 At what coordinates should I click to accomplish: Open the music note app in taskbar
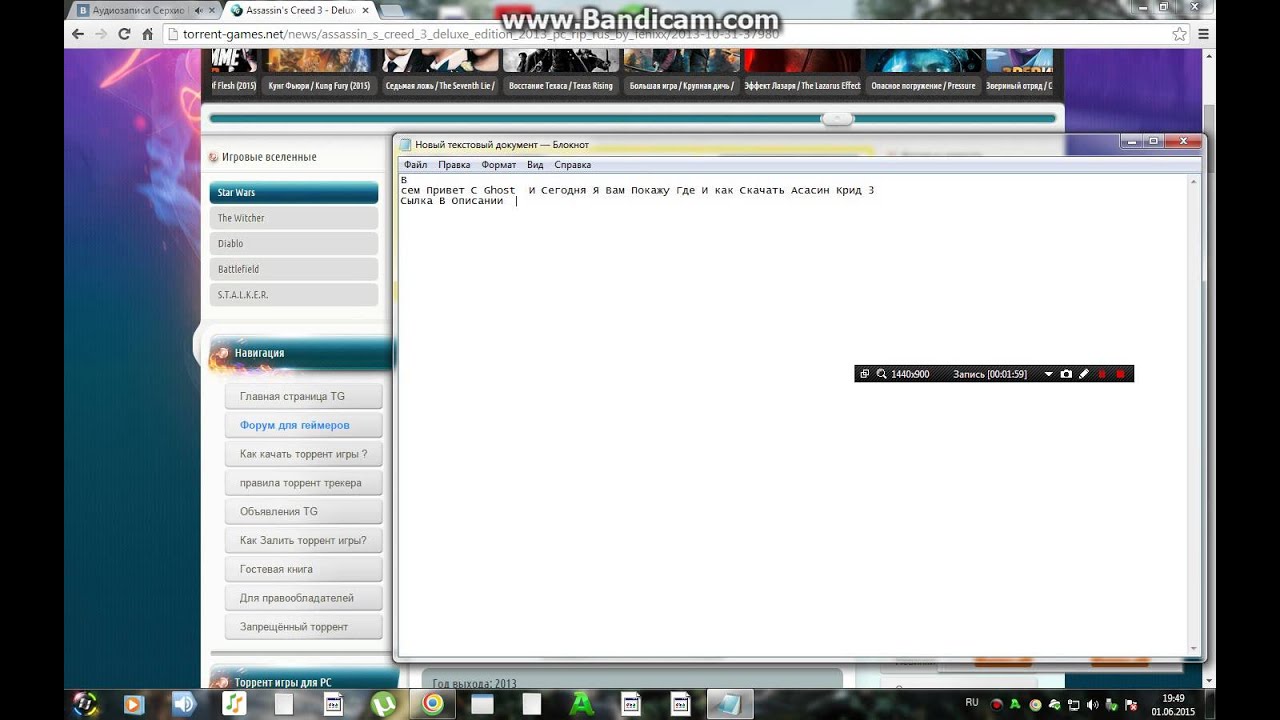[234, 703]
